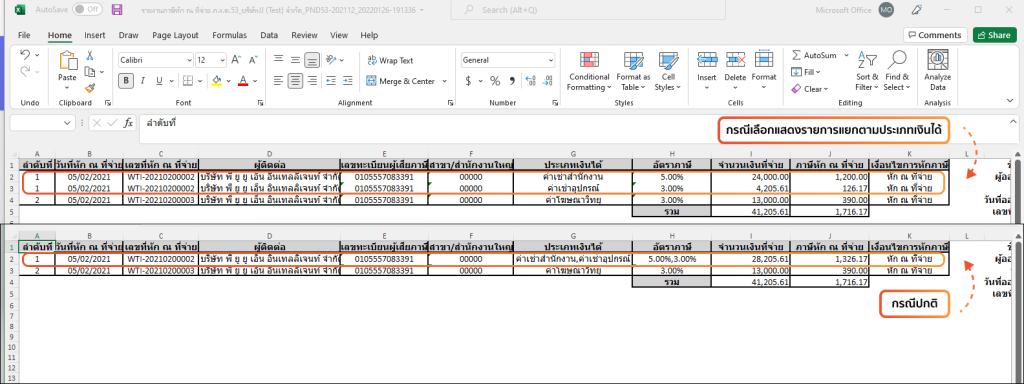Viewport: 1024px width, 384px height.
Task: Switch to the Data tab
Action: (269, 35)
